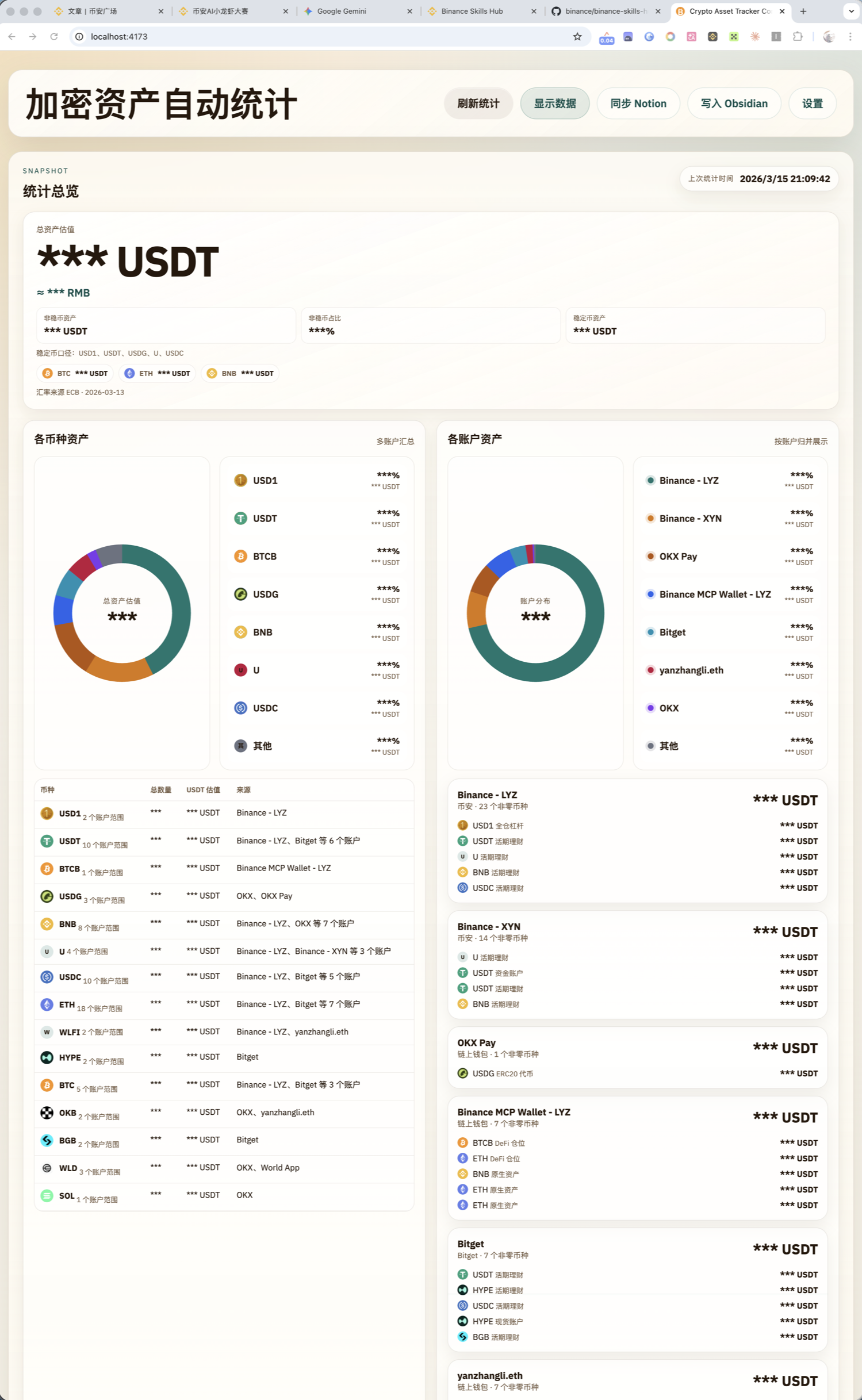Click the BTC *** USDT summary chip
Screen dimensions: 862x1400
(x=75, y=373)
